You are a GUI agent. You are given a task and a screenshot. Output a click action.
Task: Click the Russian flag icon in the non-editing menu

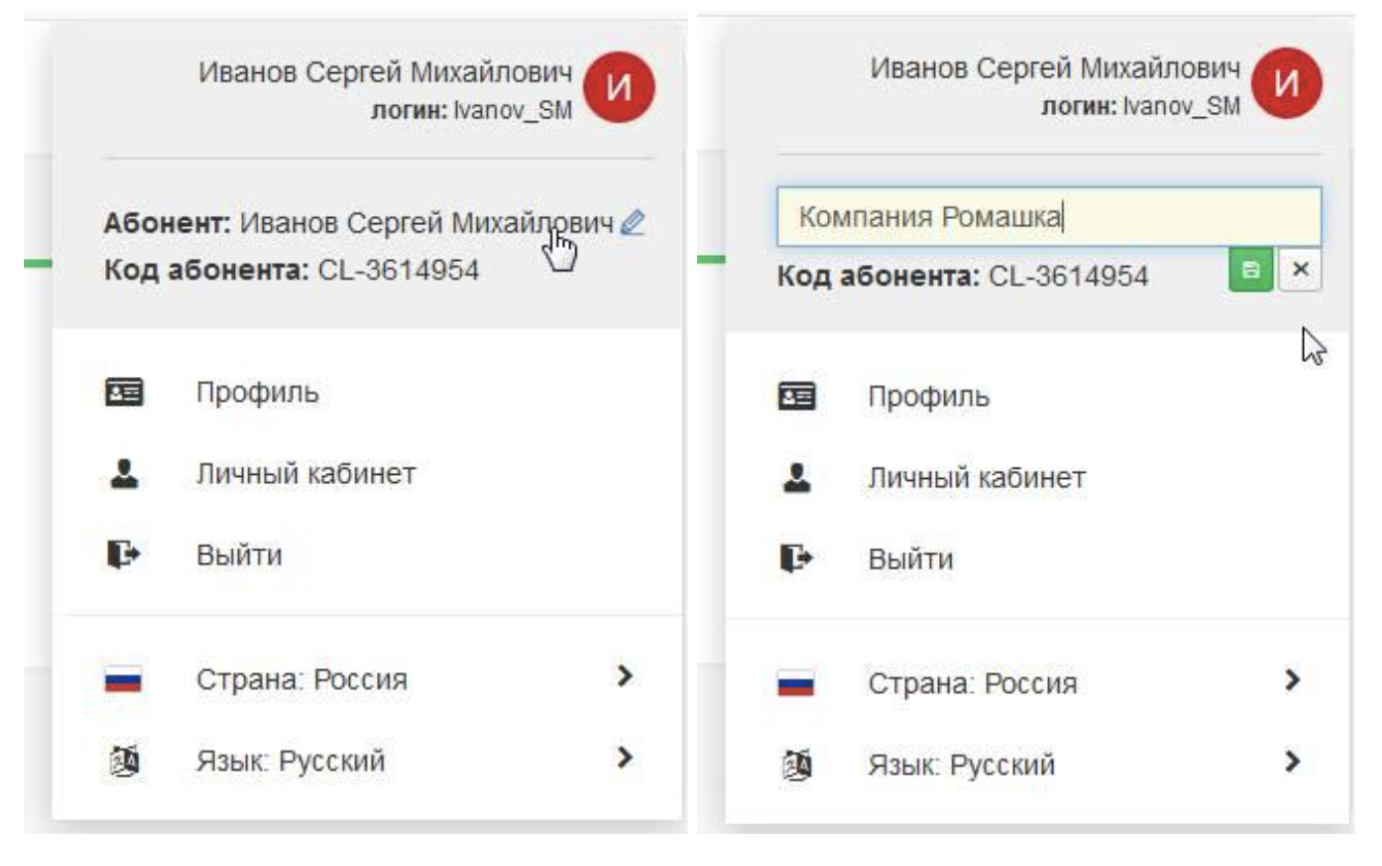coord(125,680)
